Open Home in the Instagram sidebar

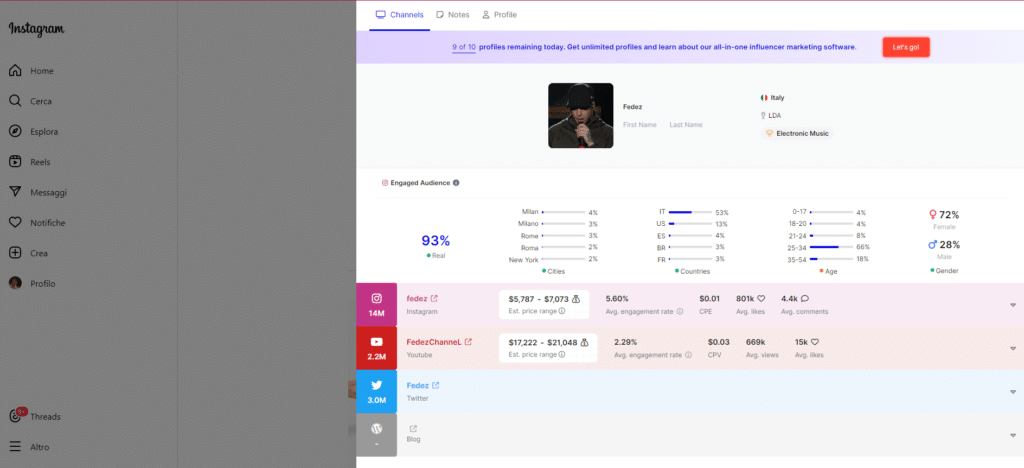(x=16, y=71)
